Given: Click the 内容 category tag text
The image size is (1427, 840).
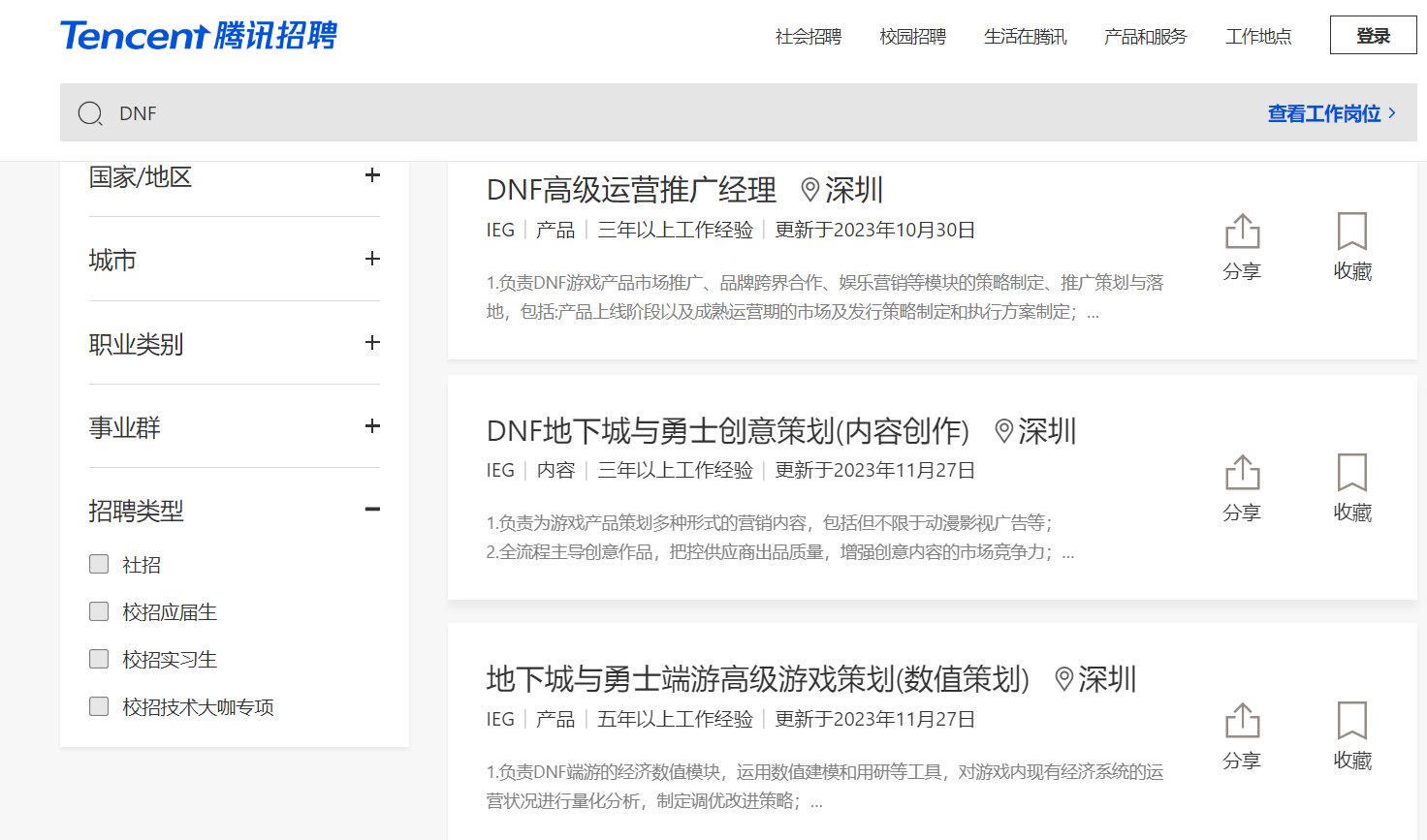Looking at the screenshot, I should tap(556, 471).
